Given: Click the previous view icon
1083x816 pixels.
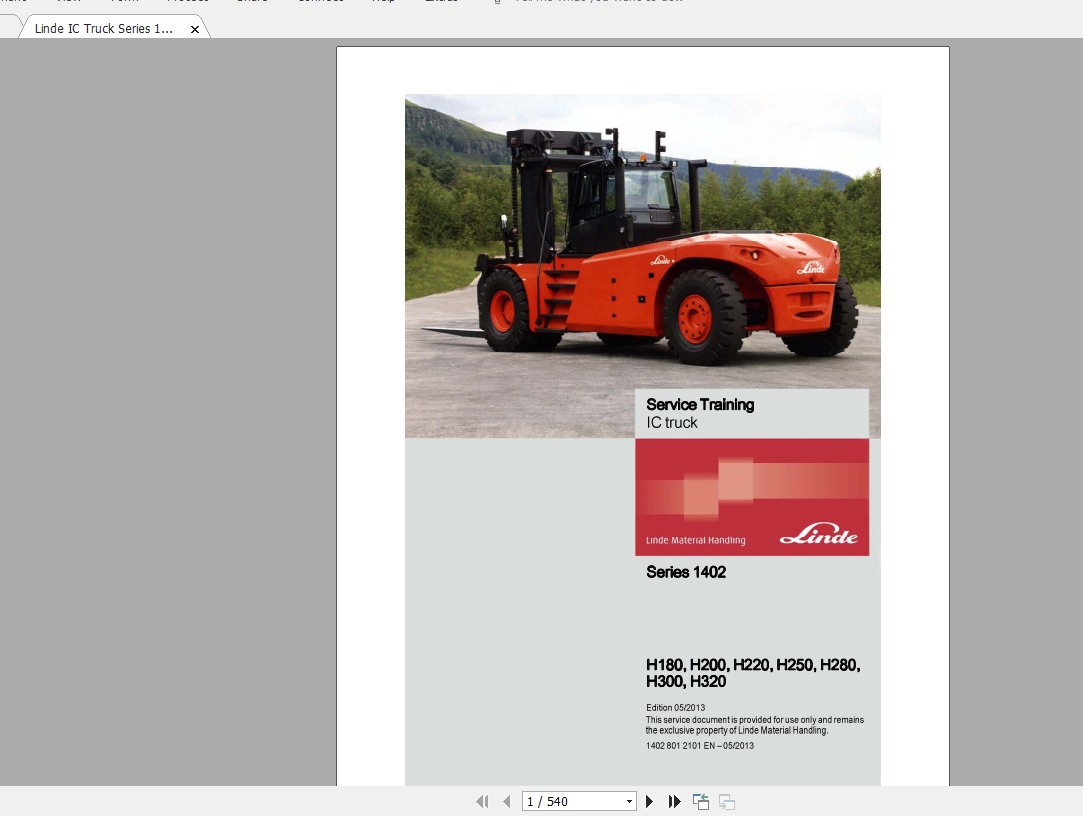Looking at the screenshot, I should click(x=701, y=801).
